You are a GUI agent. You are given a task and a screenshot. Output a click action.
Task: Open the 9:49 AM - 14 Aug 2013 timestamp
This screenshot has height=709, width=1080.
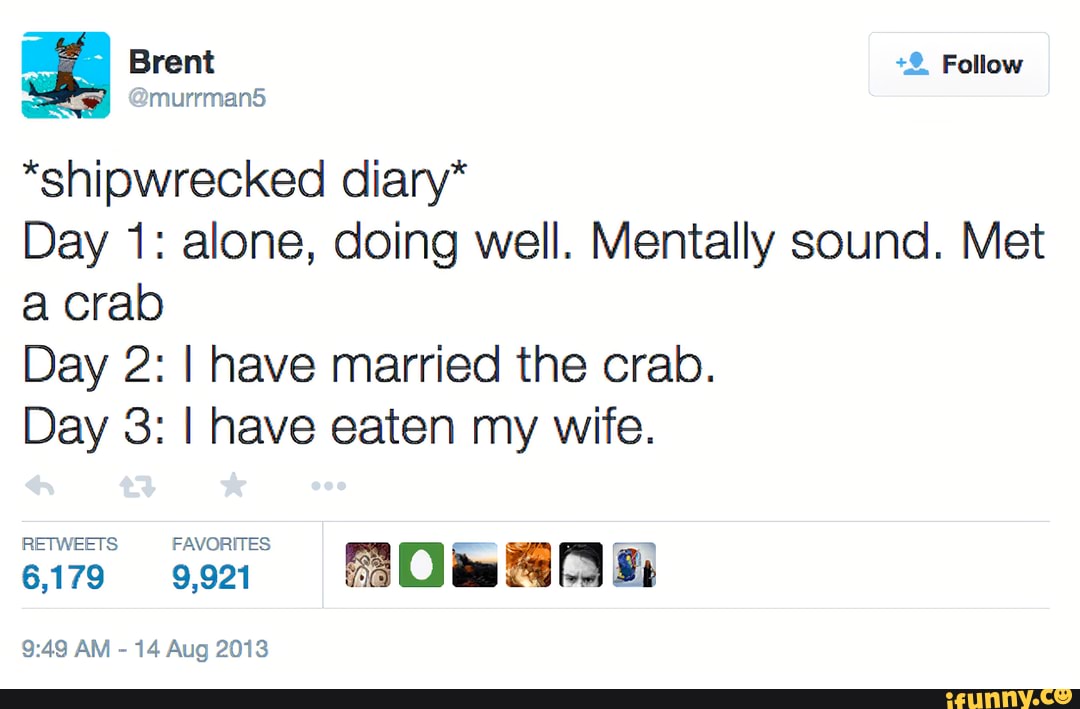(x=145, y=649)
